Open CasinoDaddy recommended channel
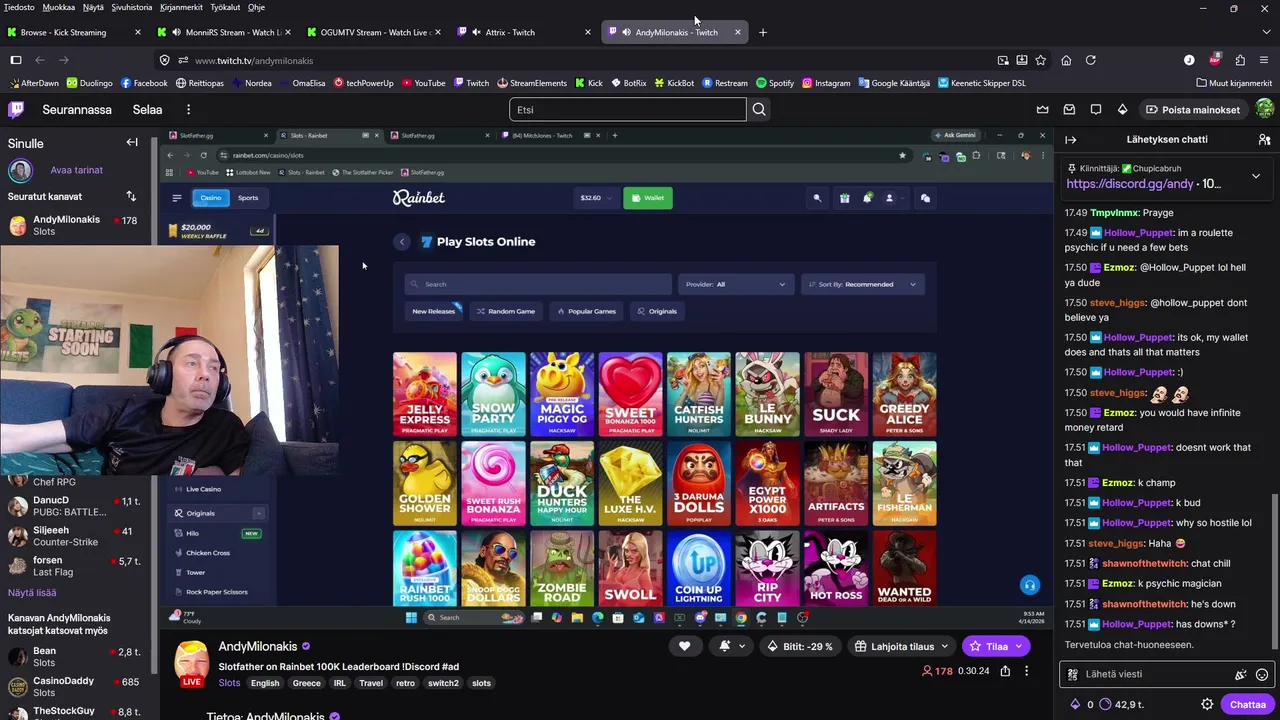 (x=75, y=686)
